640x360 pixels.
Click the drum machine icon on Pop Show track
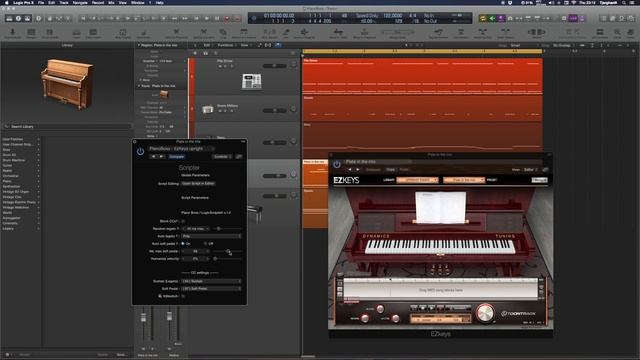(251, 81)
